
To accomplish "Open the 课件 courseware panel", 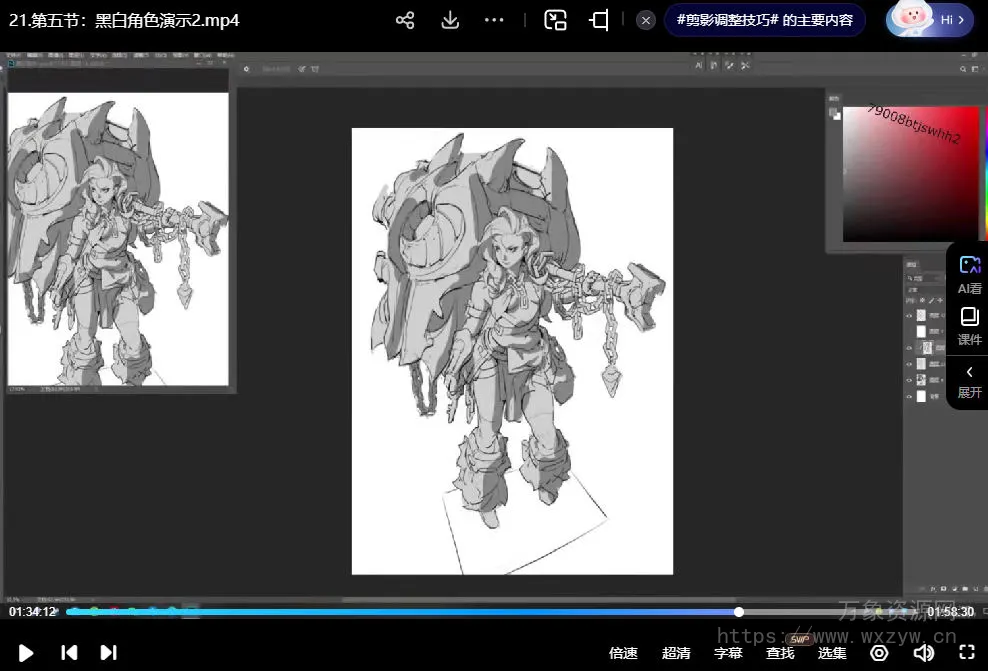I will coord(969,327).
